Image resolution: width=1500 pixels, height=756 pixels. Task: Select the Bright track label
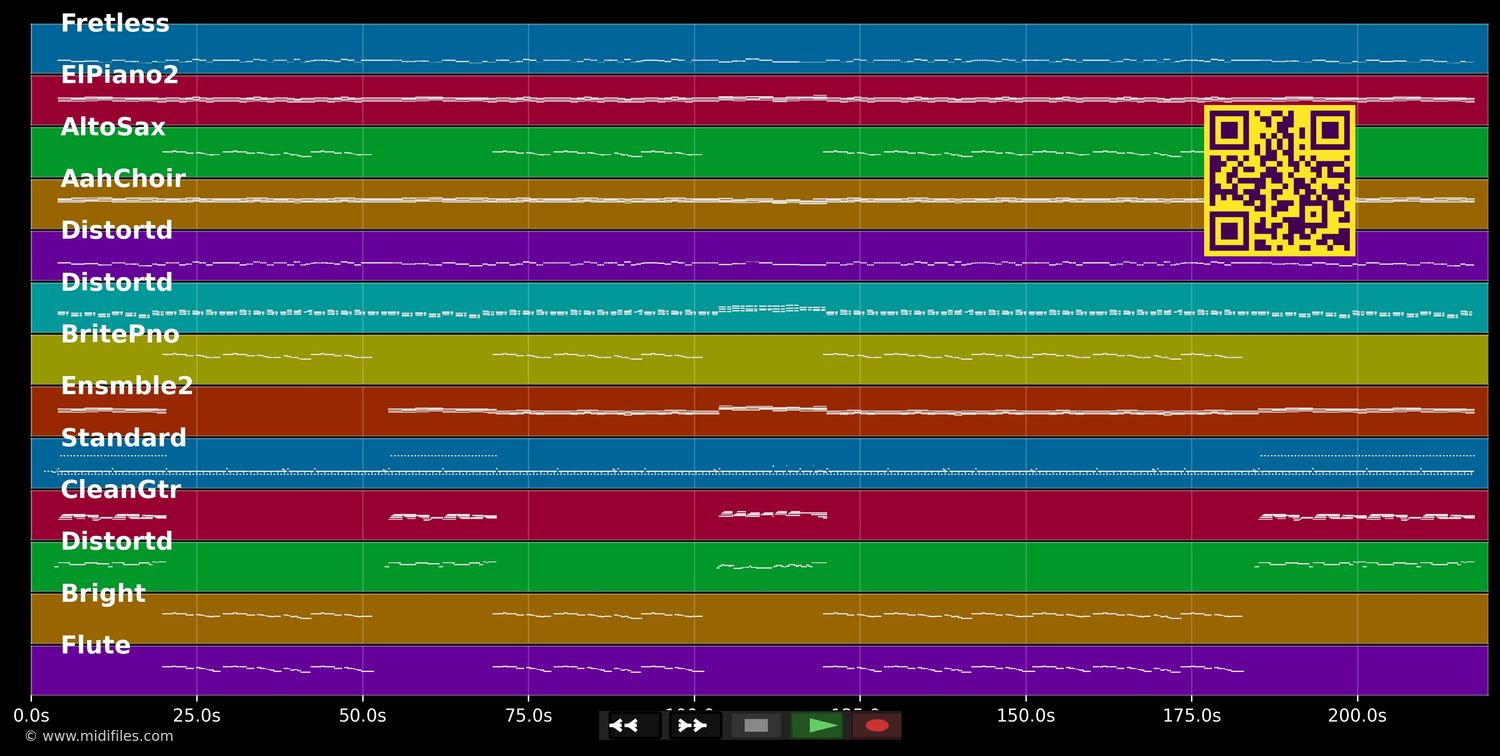click(103, 594)
